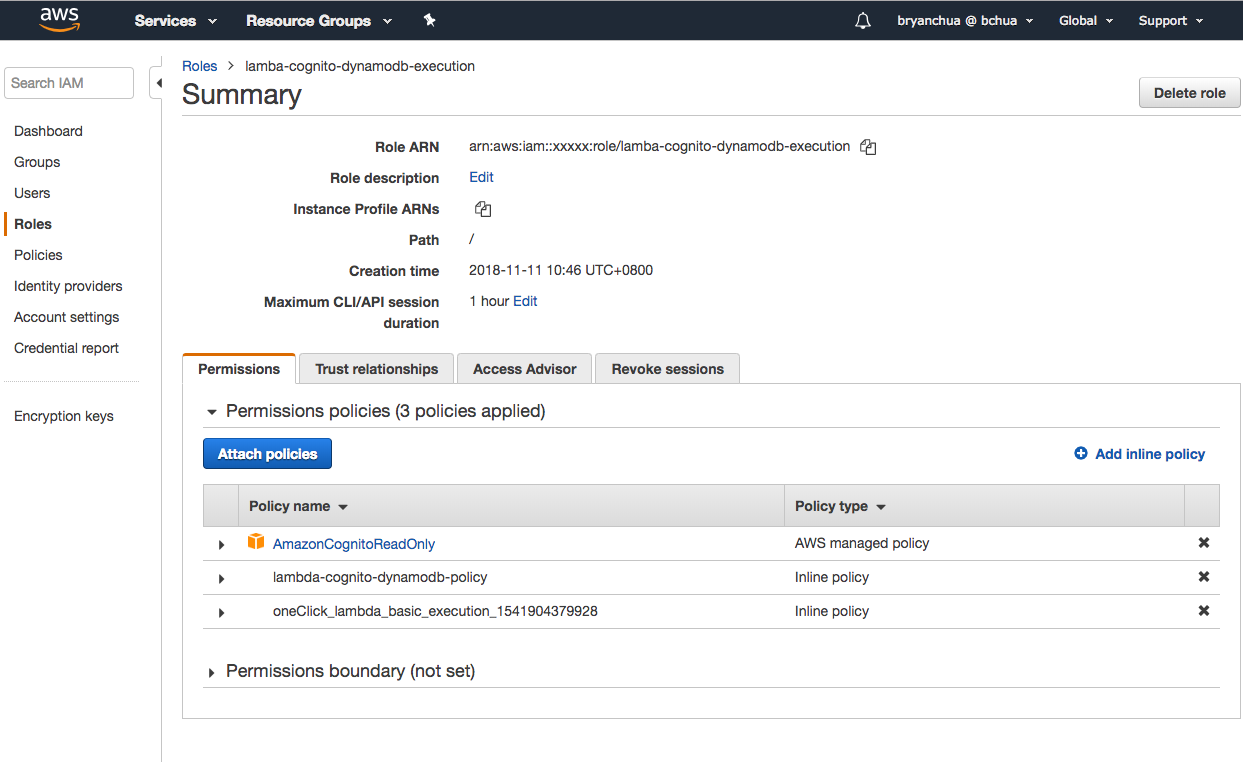1243x762 pixels.
Task: Click the plus icon of Add inline policy
Action: point(1081,453)
